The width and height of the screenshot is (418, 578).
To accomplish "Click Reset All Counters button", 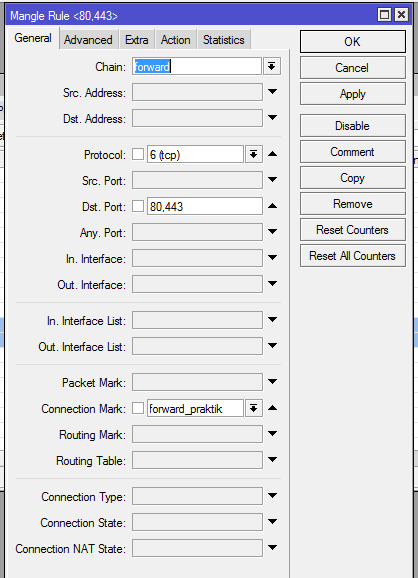I will pos(353,256).
